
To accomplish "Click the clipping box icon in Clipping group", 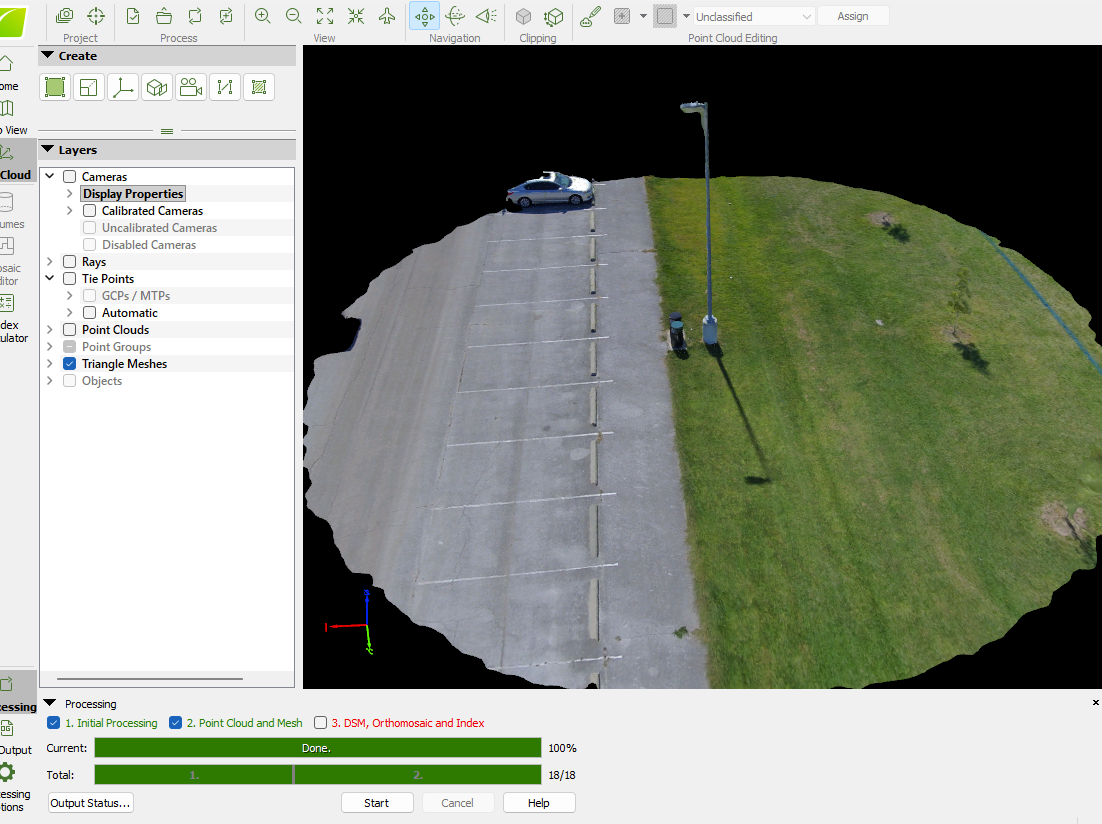I will point(523,16).
